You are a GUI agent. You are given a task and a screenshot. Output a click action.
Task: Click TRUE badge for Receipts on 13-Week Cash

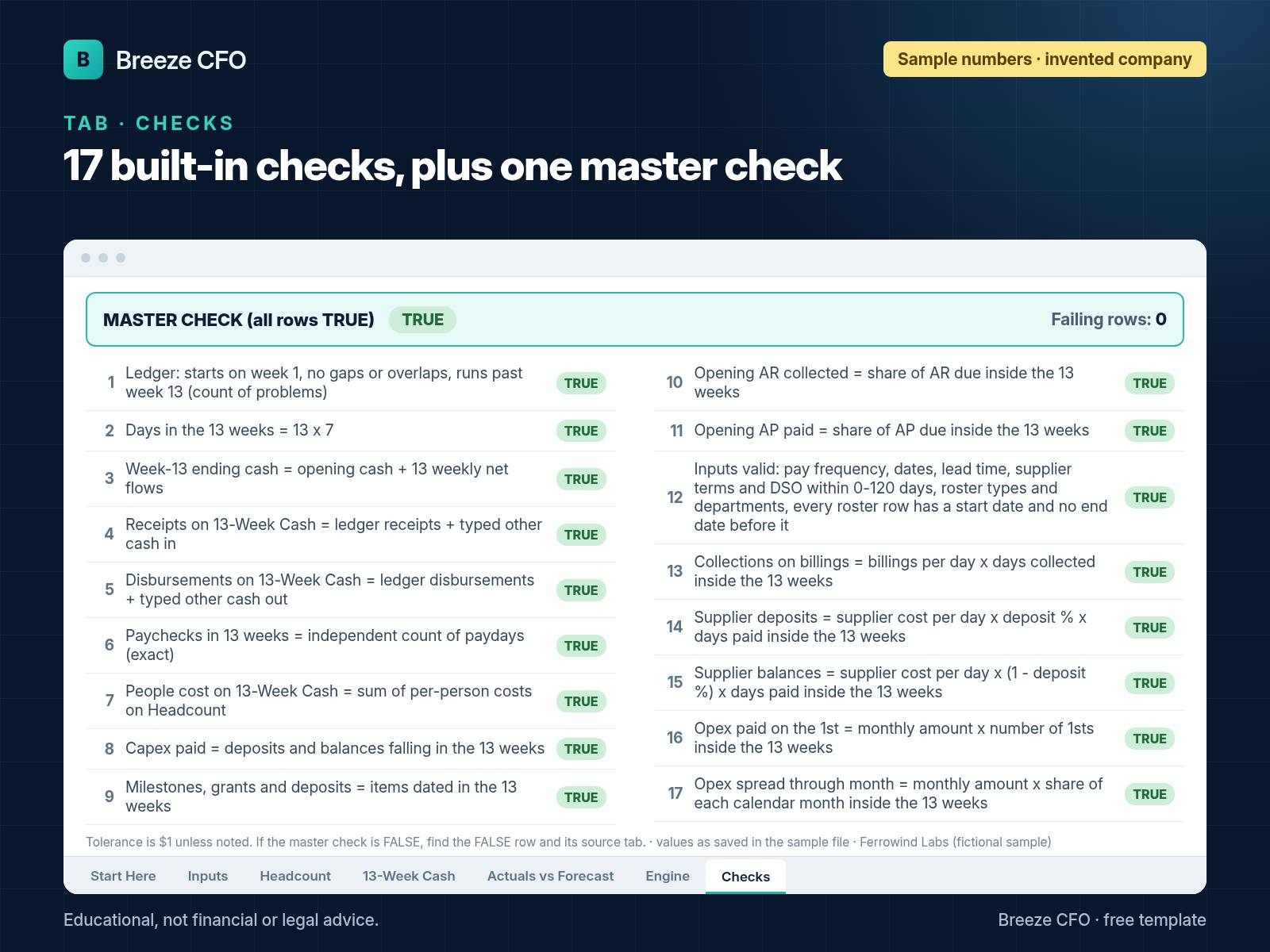(581, 535)
